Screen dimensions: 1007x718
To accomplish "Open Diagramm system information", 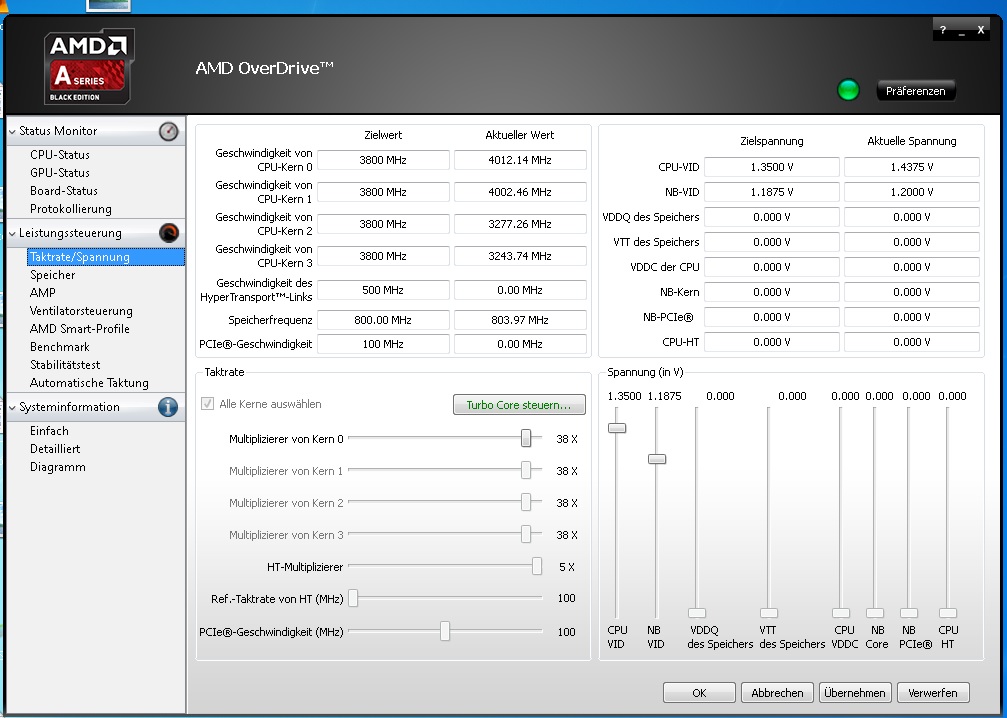I will pyautogui.click(x=57, y=467).
